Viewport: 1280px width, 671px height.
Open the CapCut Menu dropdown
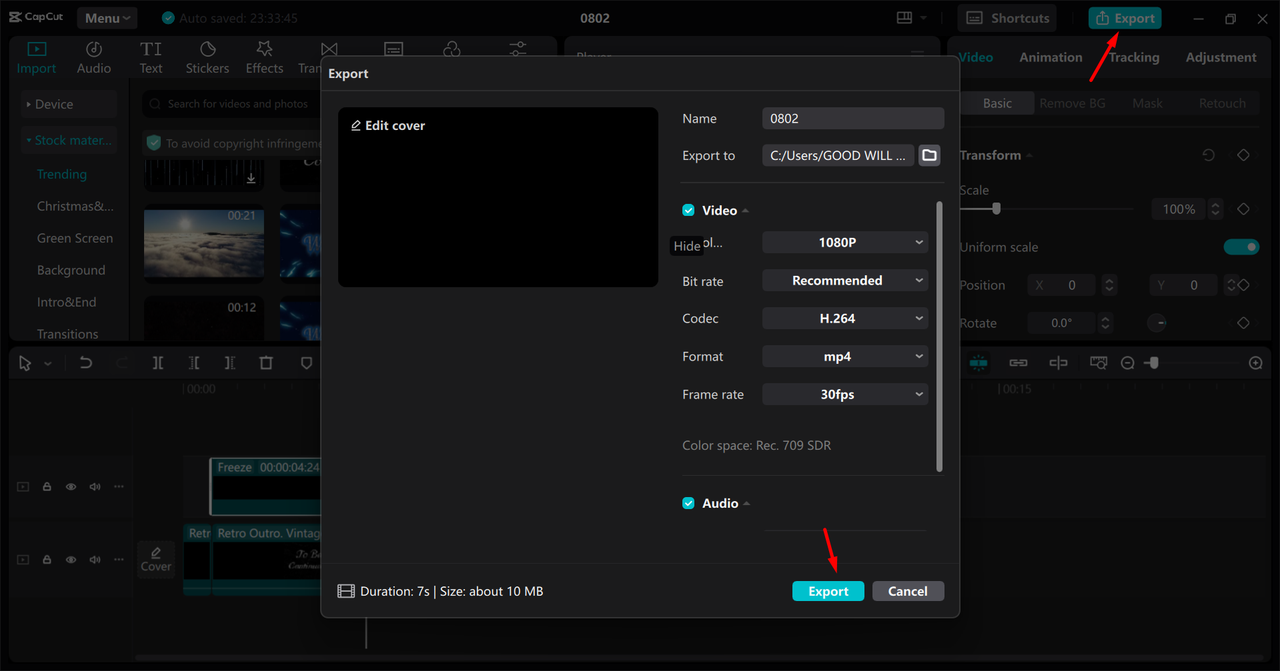point(106,18)
